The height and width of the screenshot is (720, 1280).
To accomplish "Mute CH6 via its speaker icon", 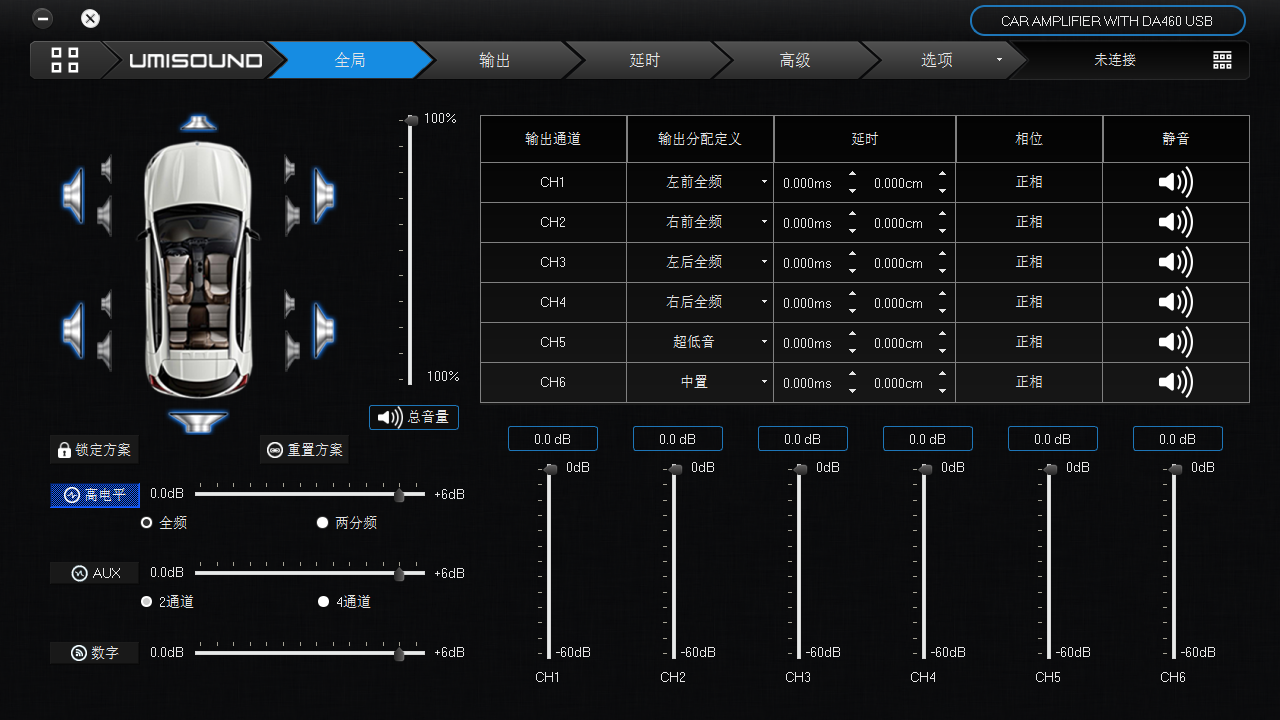I will pyautogui.click(x=1176, y=382).
